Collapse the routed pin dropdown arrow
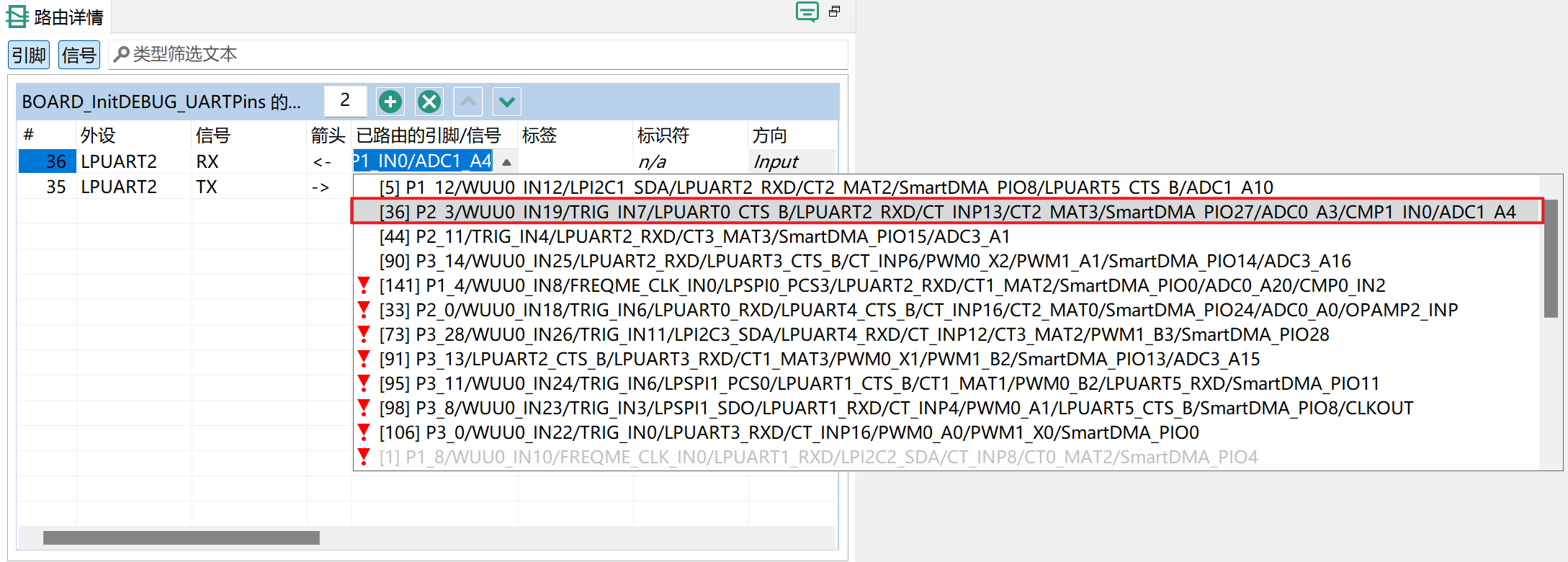The height and width of the screenshot is (562, 1568). (506, 162)
